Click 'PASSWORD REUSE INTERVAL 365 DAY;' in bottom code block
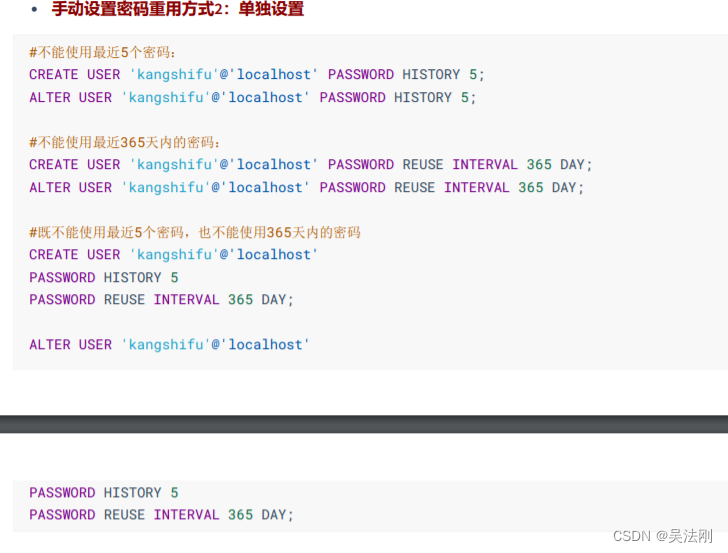 click(162, 515)
